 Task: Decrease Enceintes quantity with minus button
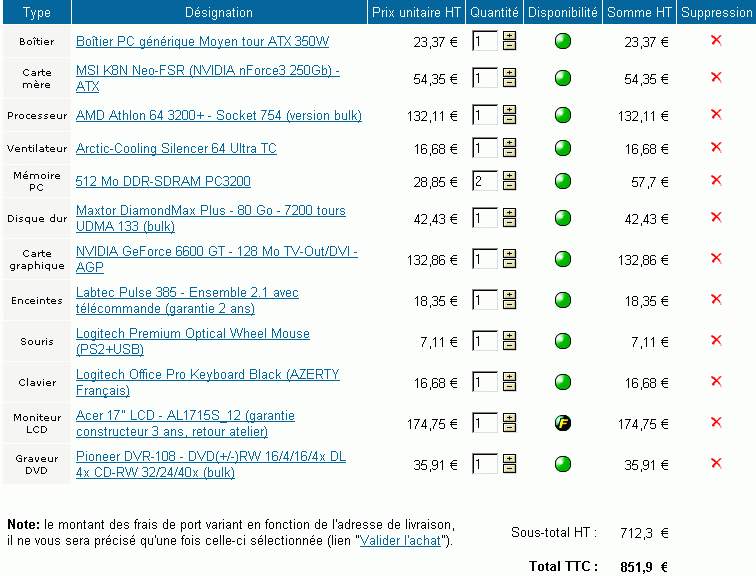coord(509,305)
